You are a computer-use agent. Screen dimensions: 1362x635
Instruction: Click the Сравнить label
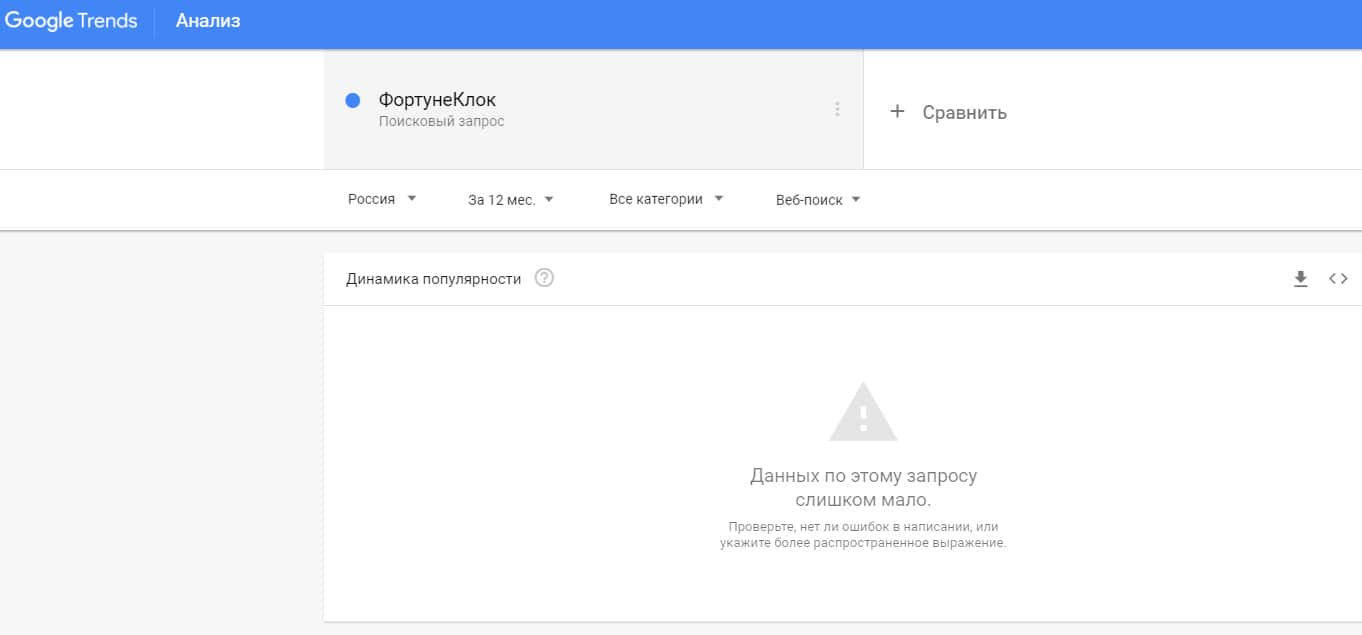[x=964, y=113]
